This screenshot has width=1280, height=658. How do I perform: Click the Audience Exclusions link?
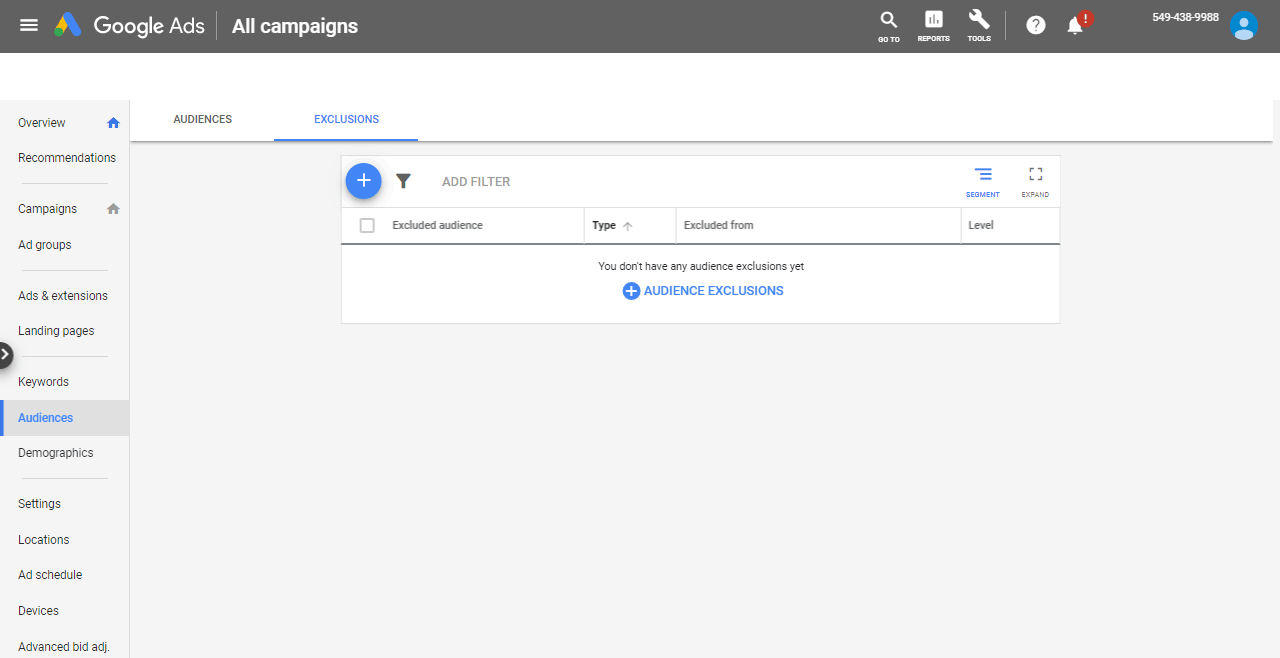(x=703, y=291)
